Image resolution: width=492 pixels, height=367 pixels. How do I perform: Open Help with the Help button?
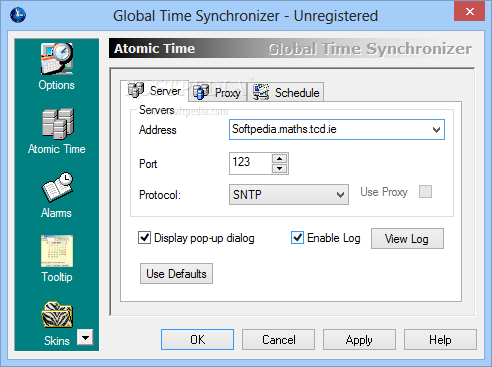440,340
